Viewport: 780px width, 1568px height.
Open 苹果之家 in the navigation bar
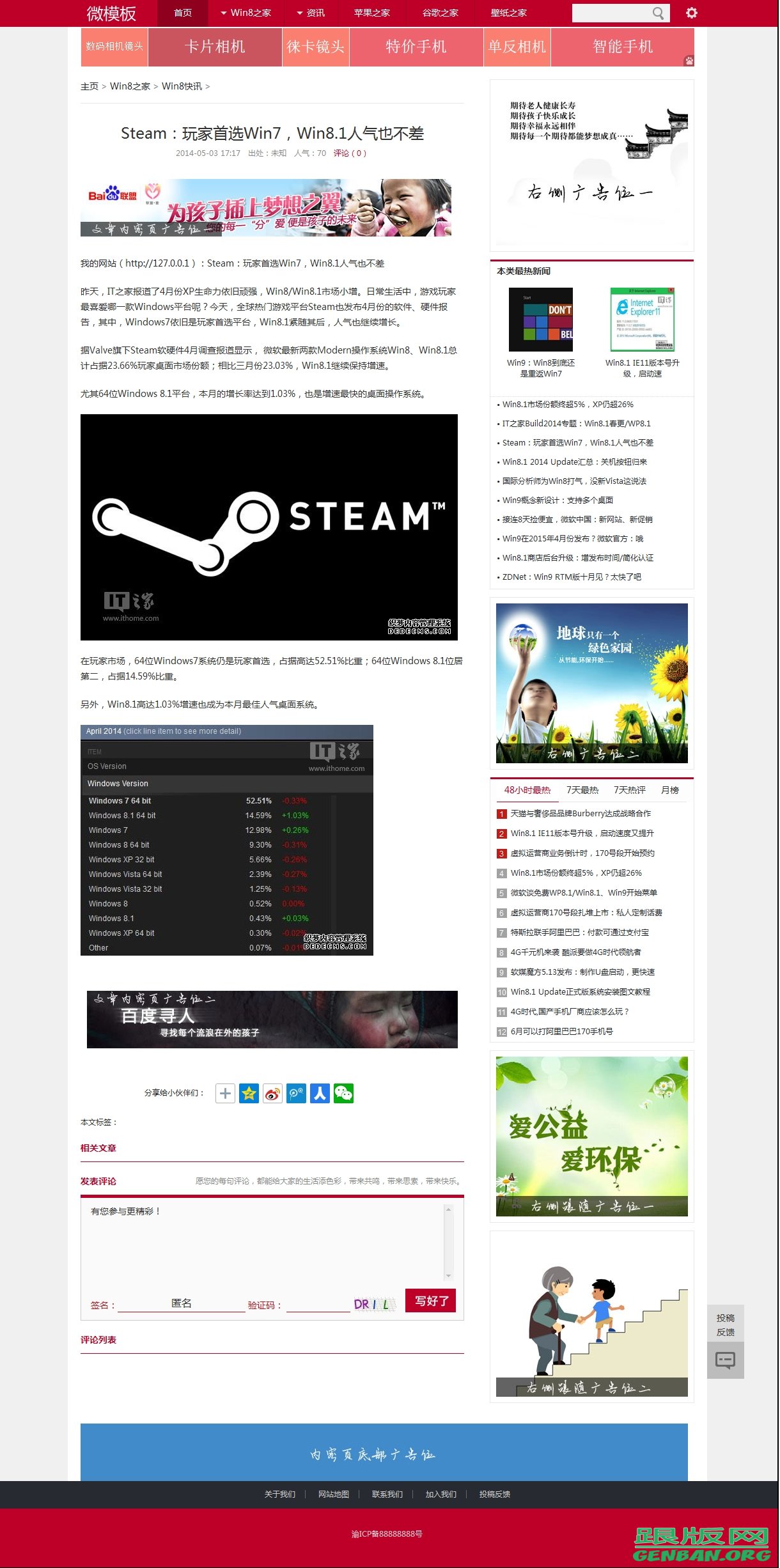tap(372, 13)
